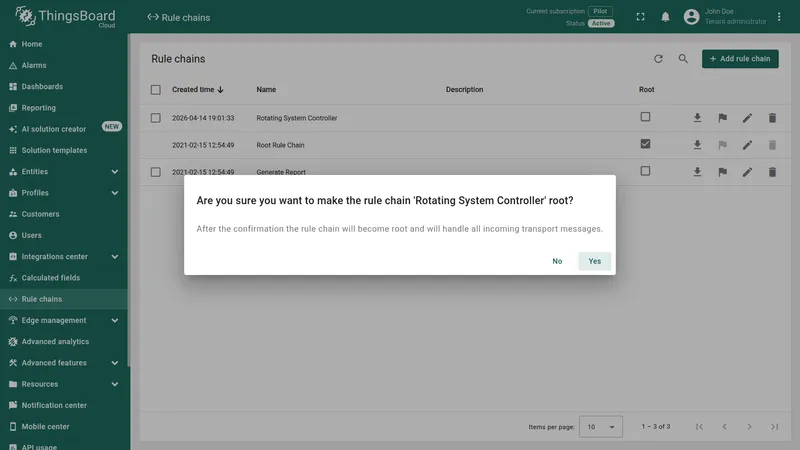800x450 pixels.
Task: Expand Advanced features chevron
Action: pyautogui.click(x=115, y=363)
